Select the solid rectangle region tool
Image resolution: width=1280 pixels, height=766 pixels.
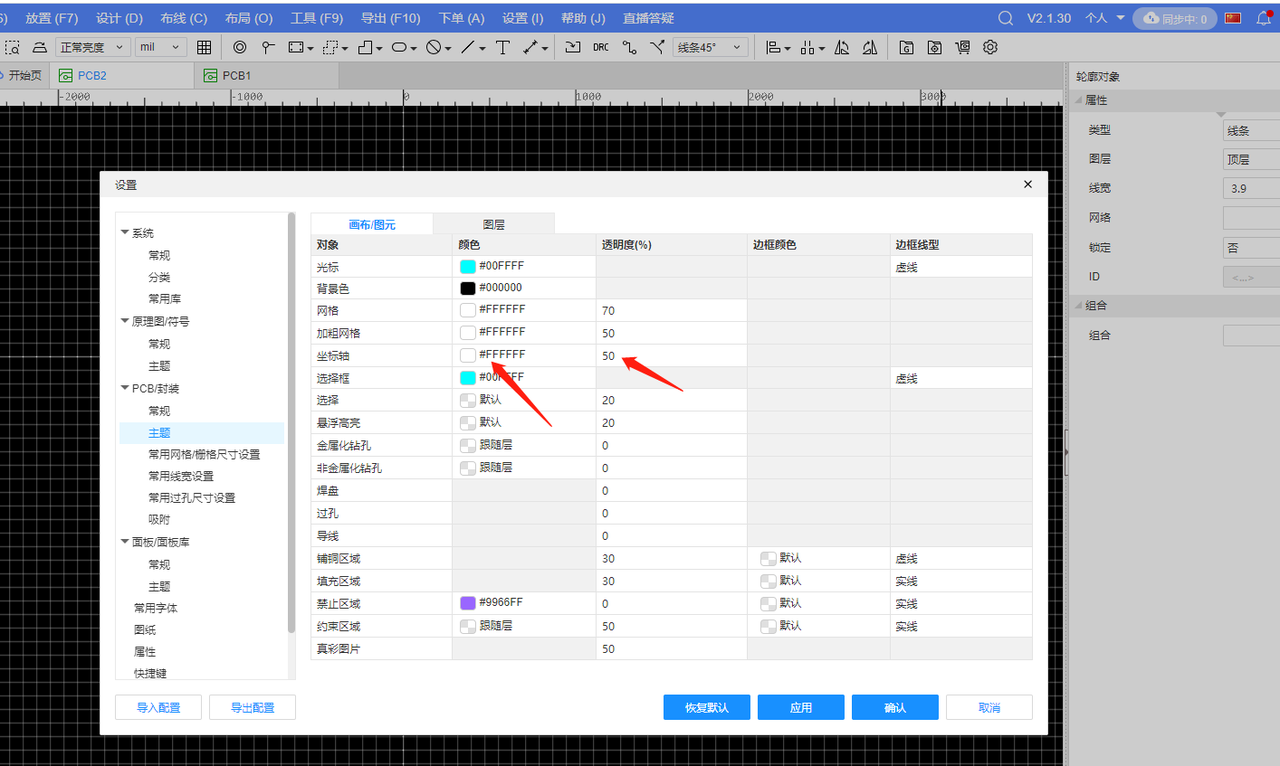coord(296,47)
